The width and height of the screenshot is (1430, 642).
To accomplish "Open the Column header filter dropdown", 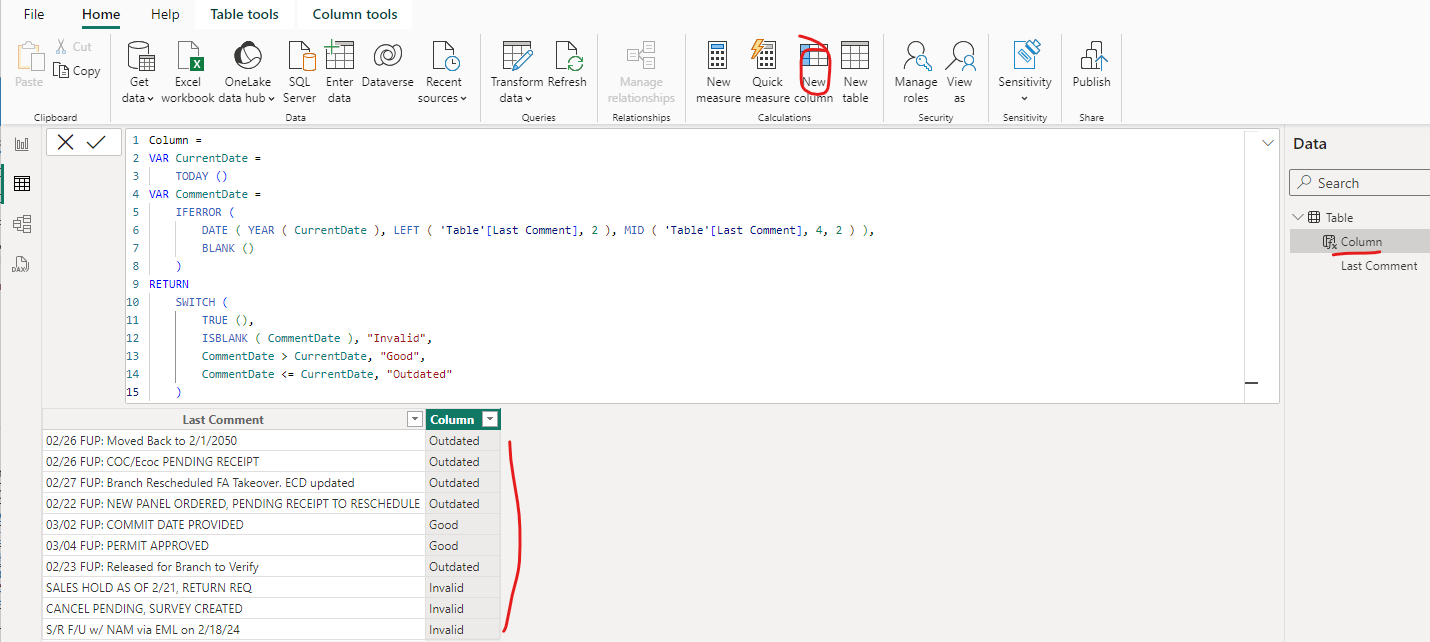I will pyautogui.click(x=489, y=419).
